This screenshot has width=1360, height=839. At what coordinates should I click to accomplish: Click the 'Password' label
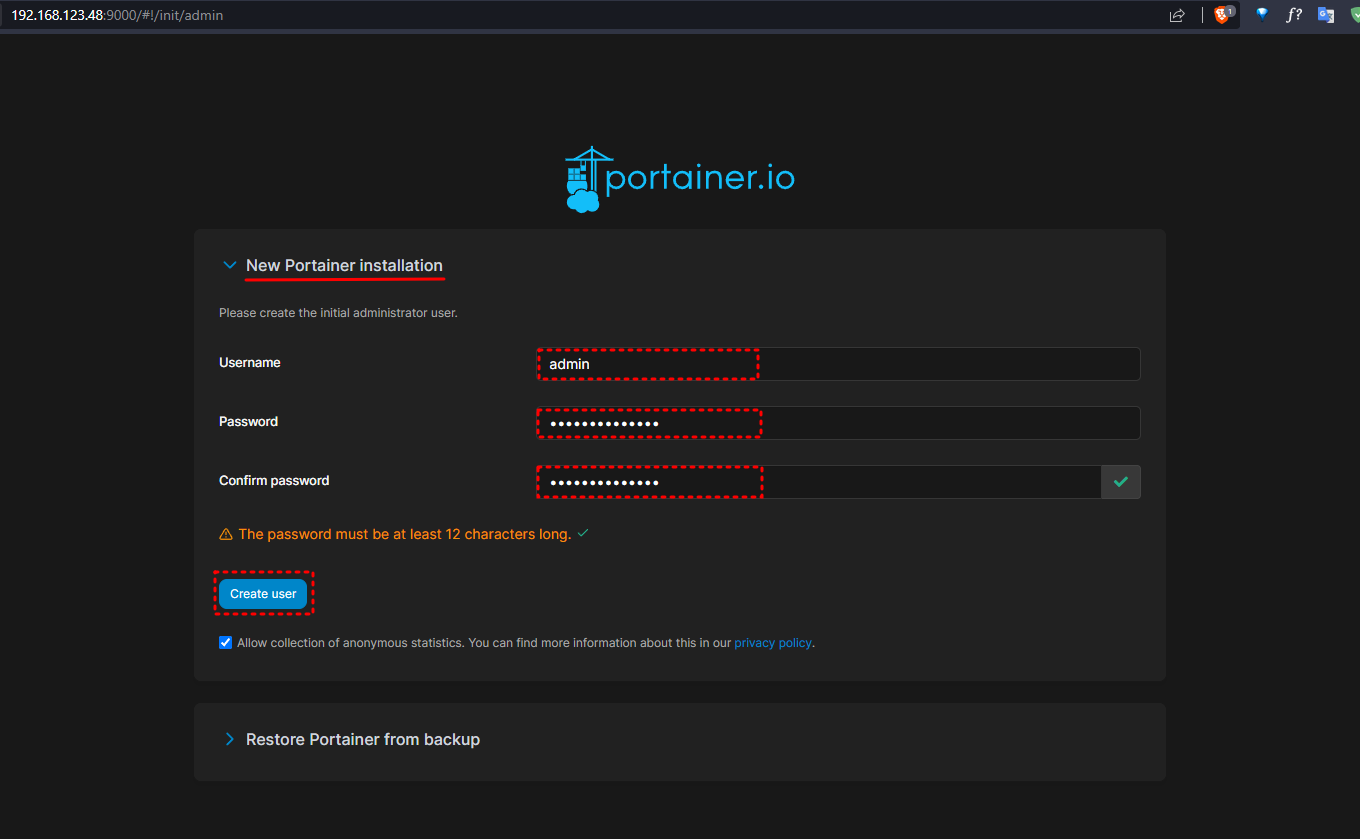click(249, 422)
